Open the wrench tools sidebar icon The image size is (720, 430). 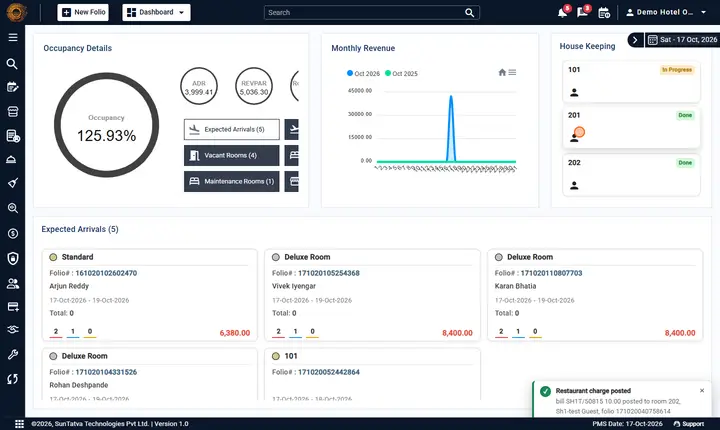pos(13,354)
